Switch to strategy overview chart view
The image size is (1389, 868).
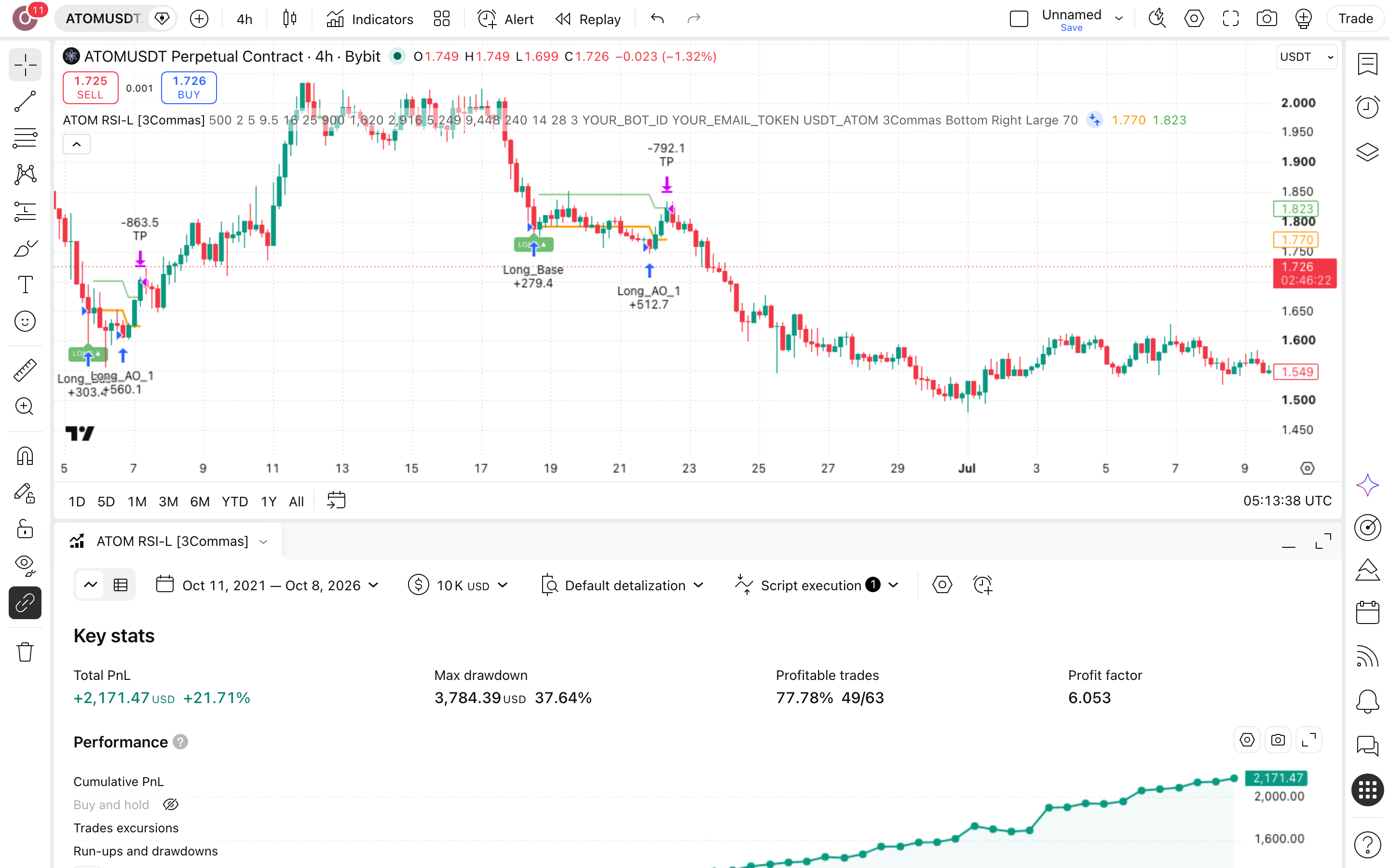click(x=90, y=585)
